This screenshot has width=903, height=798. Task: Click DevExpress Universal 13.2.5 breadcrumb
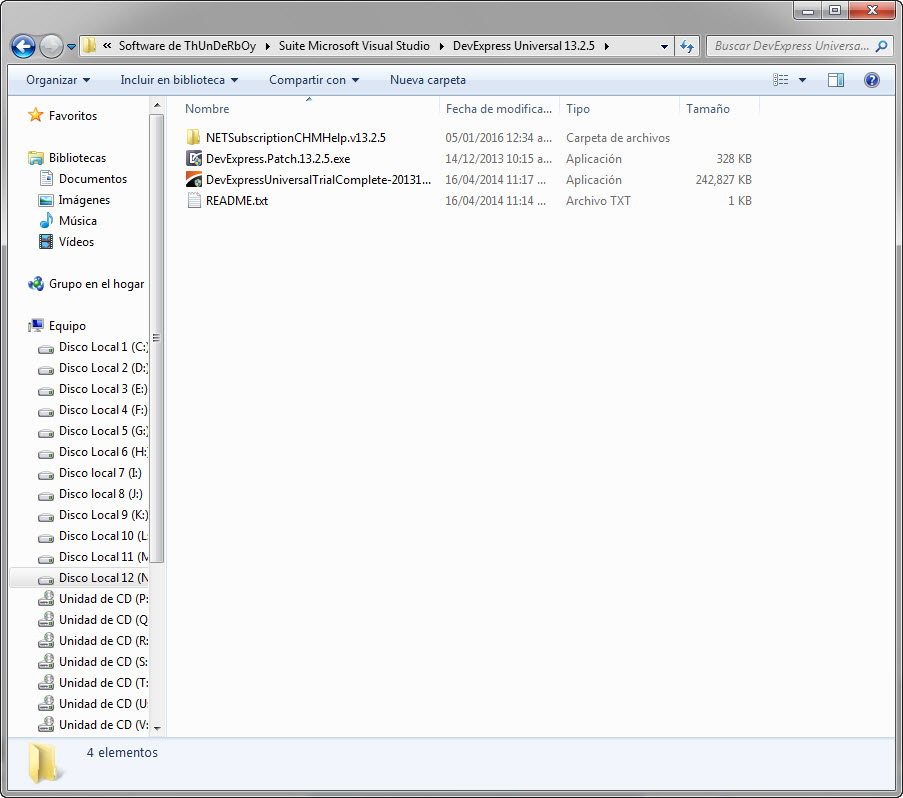[x=523, y=46]
